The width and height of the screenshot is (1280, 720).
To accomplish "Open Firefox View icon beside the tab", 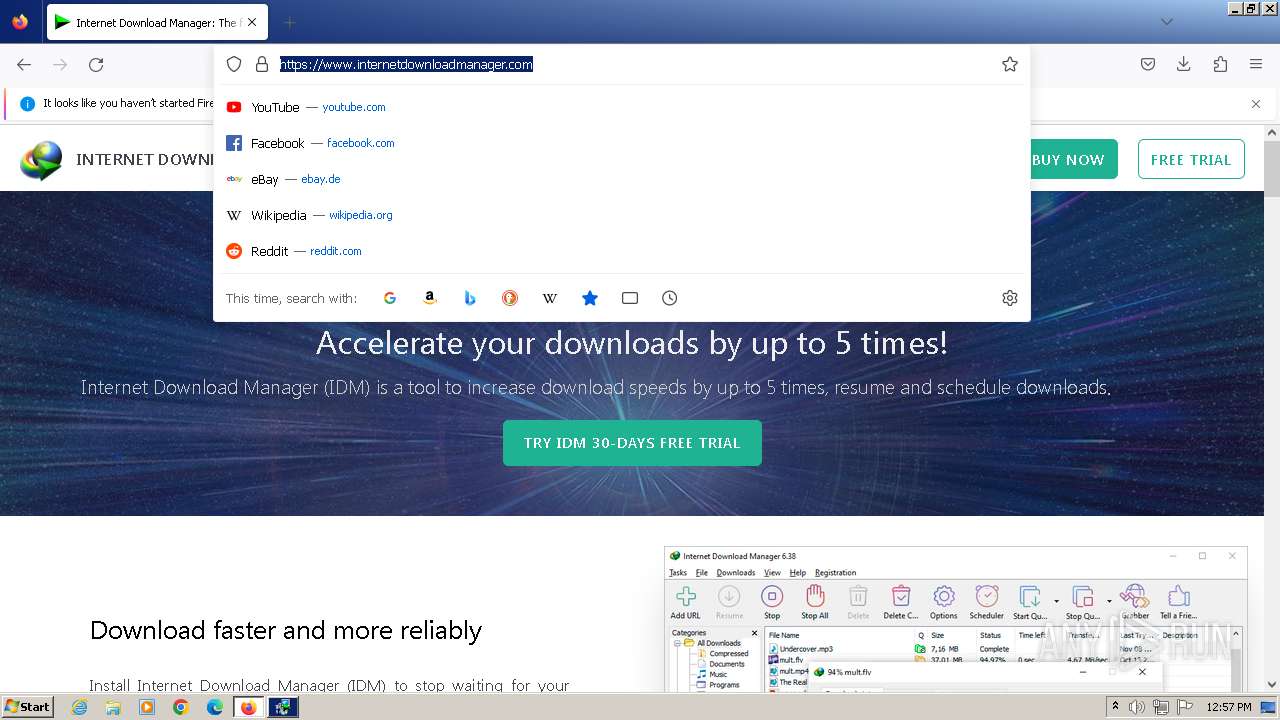I will pyautogui.click(x=20, y=22).
